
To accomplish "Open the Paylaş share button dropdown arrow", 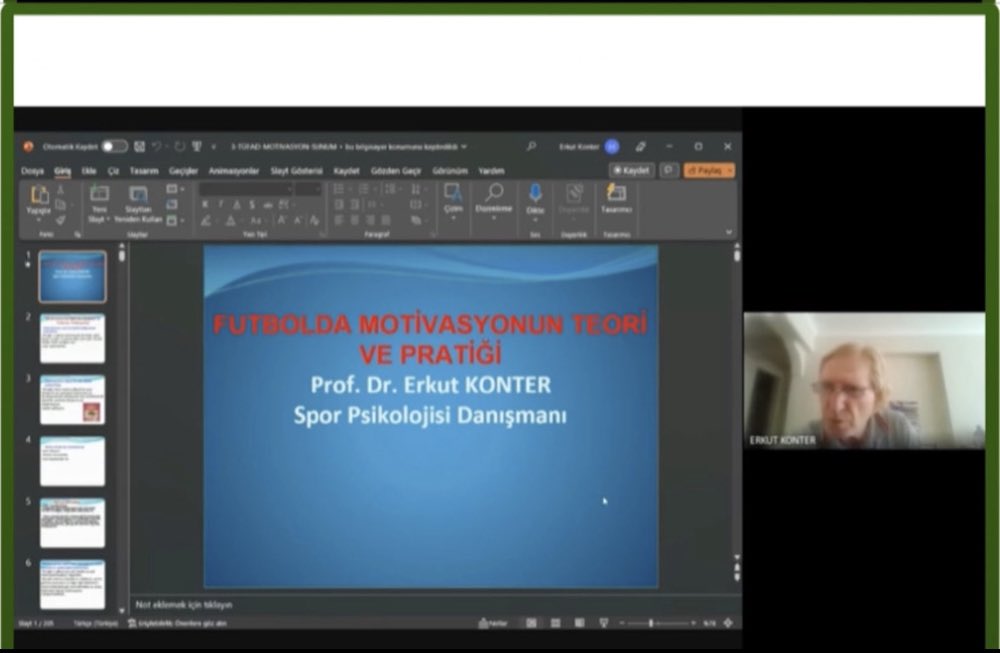I will coord(730,171).
